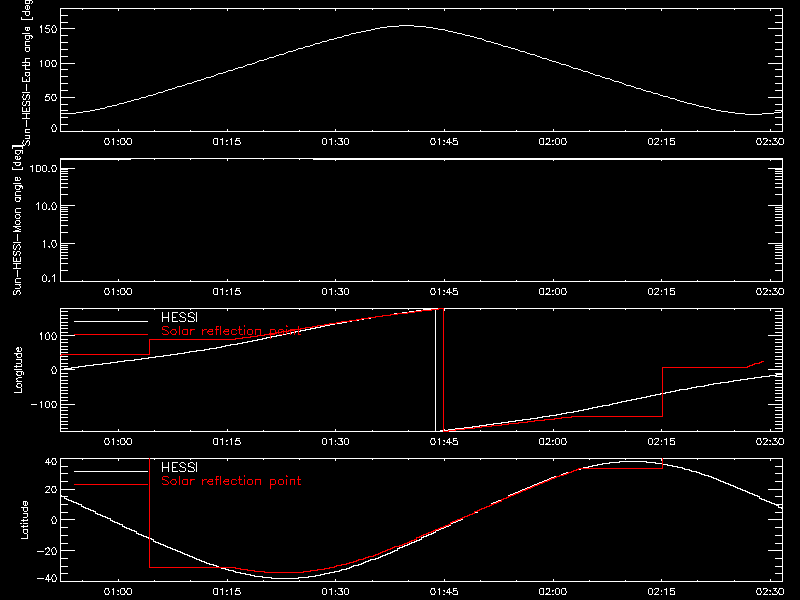The width and height of the screenshot is (800, 600).
Task: Click the 20 tick on Latitude plot
Action: (51, 490)
